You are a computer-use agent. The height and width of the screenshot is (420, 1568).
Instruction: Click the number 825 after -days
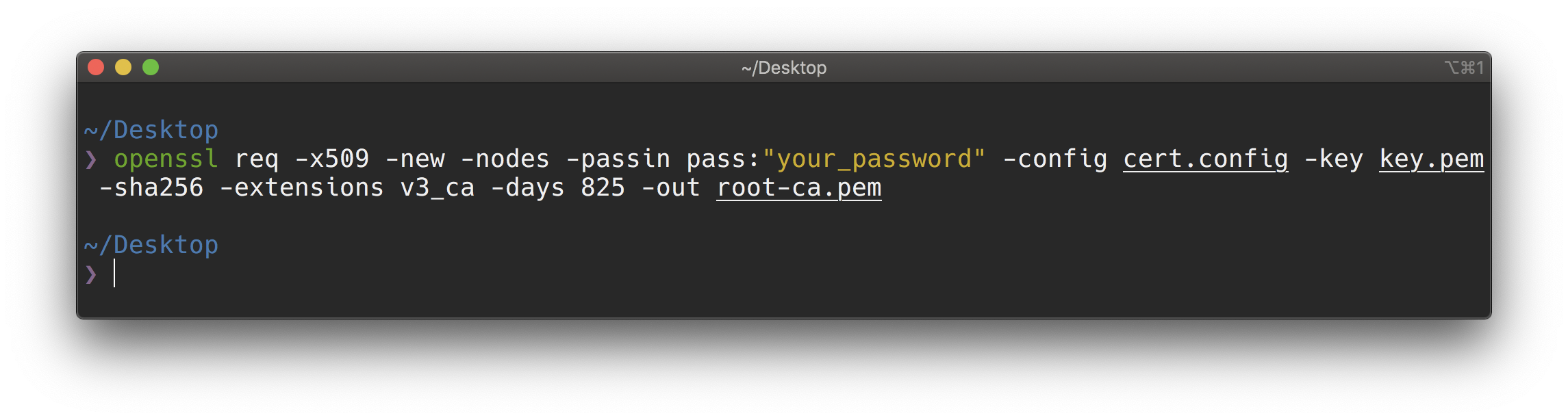click(603, 187)
